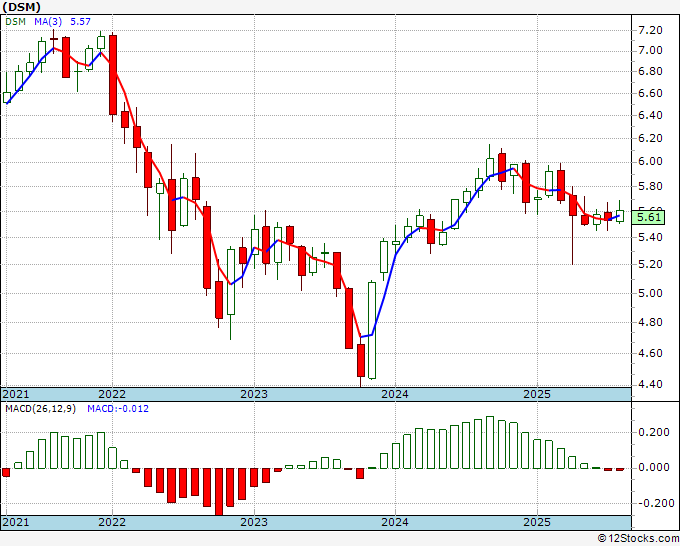The width and height of the screenshot is (680, 546).
Task: Click the 5.80 price axis label
Action: [x=650, y=186]
